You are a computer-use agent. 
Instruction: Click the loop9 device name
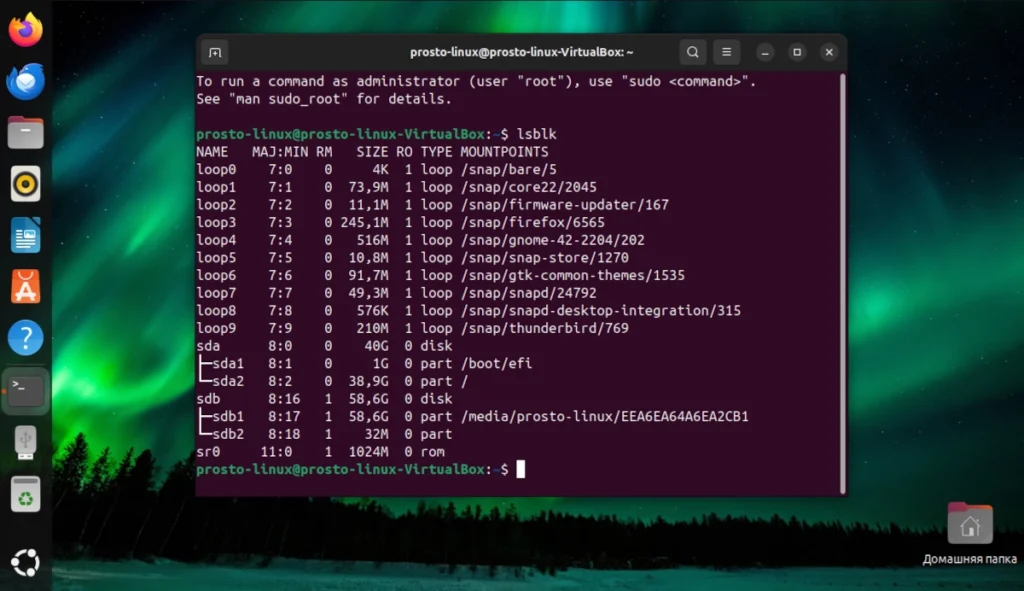216,328
